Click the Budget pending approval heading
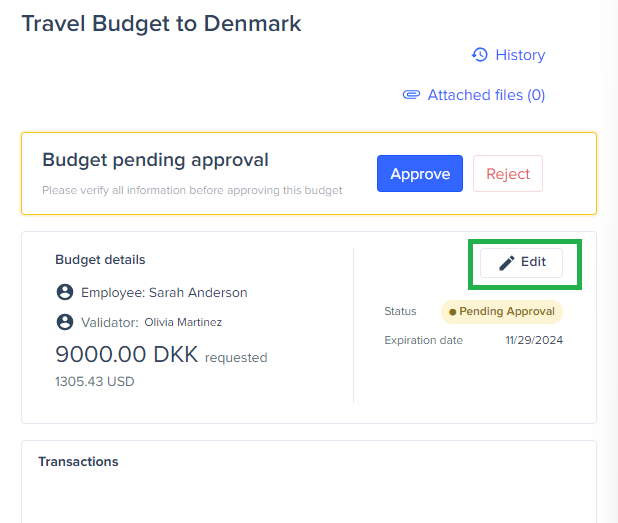Screen dimensions: 618x523 [155, 160]
